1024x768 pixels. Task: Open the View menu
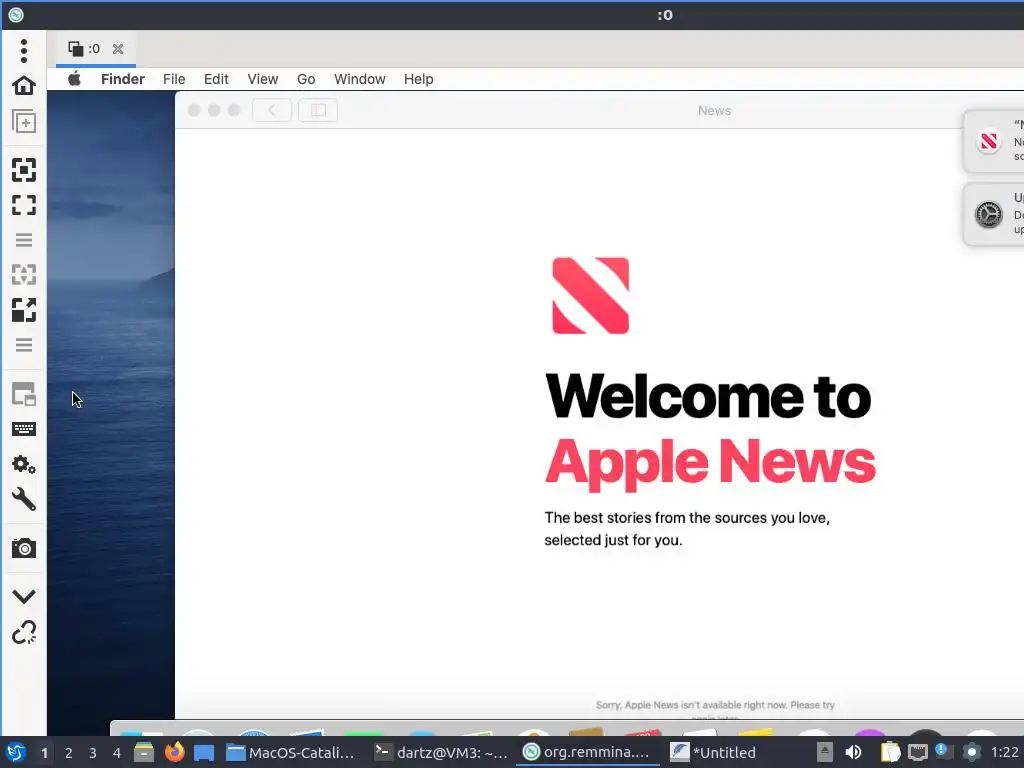coord(263,79)
